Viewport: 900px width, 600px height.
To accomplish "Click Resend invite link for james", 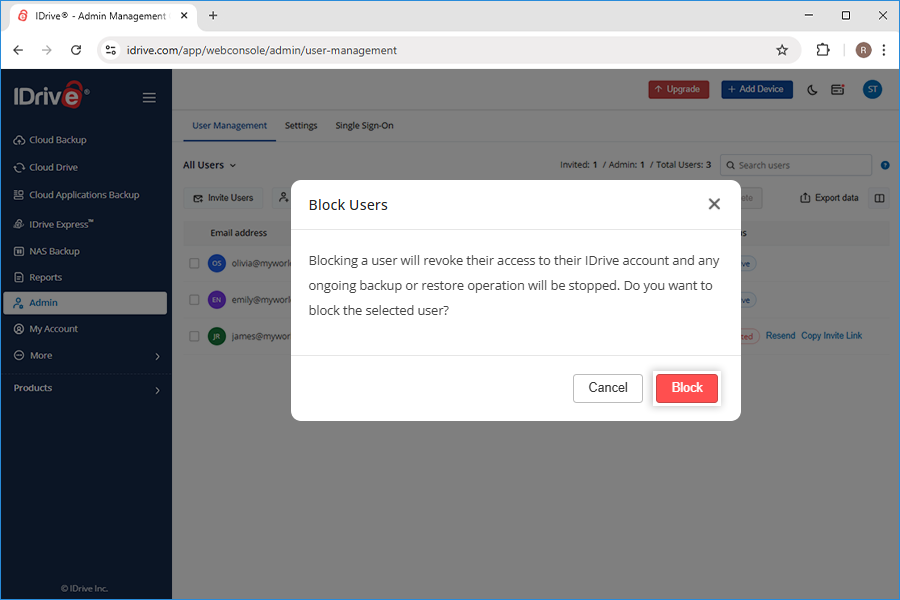I will click(x=780, y=336).
